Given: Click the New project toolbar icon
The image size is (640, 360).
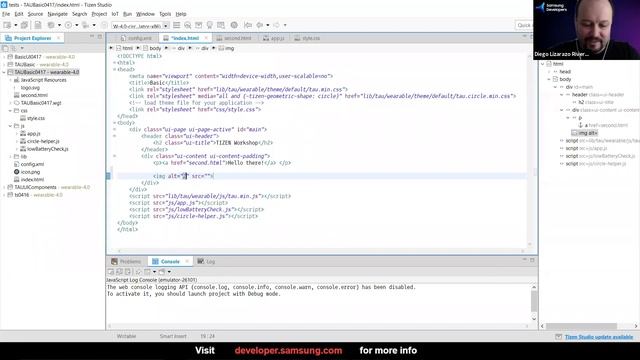Looking at the screenshot, I should (7, 25).
